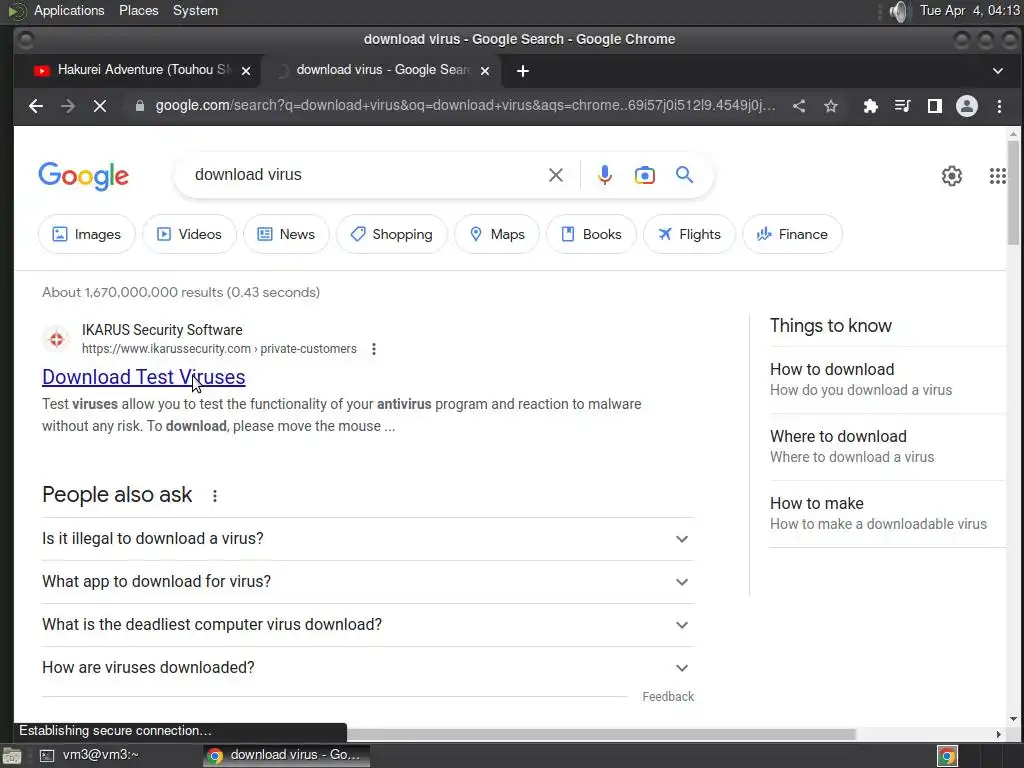Click the padlock site info icon
The width and height of the screenshot is (1024, 768).
point(139,106)
